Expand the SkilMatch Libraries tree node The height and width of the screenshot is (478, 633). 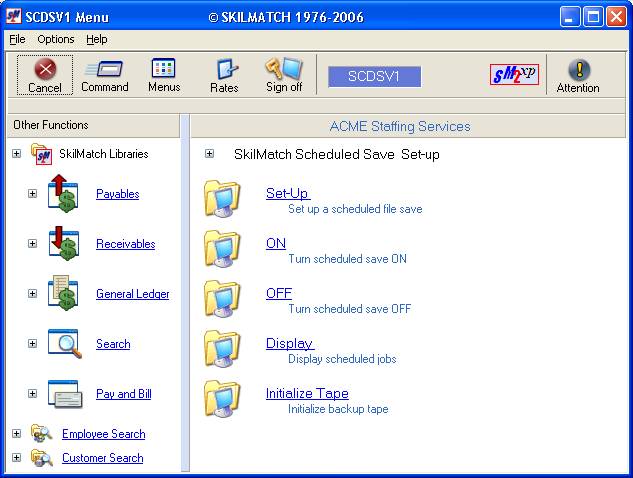pyautogui.click(x=16, y=153)
